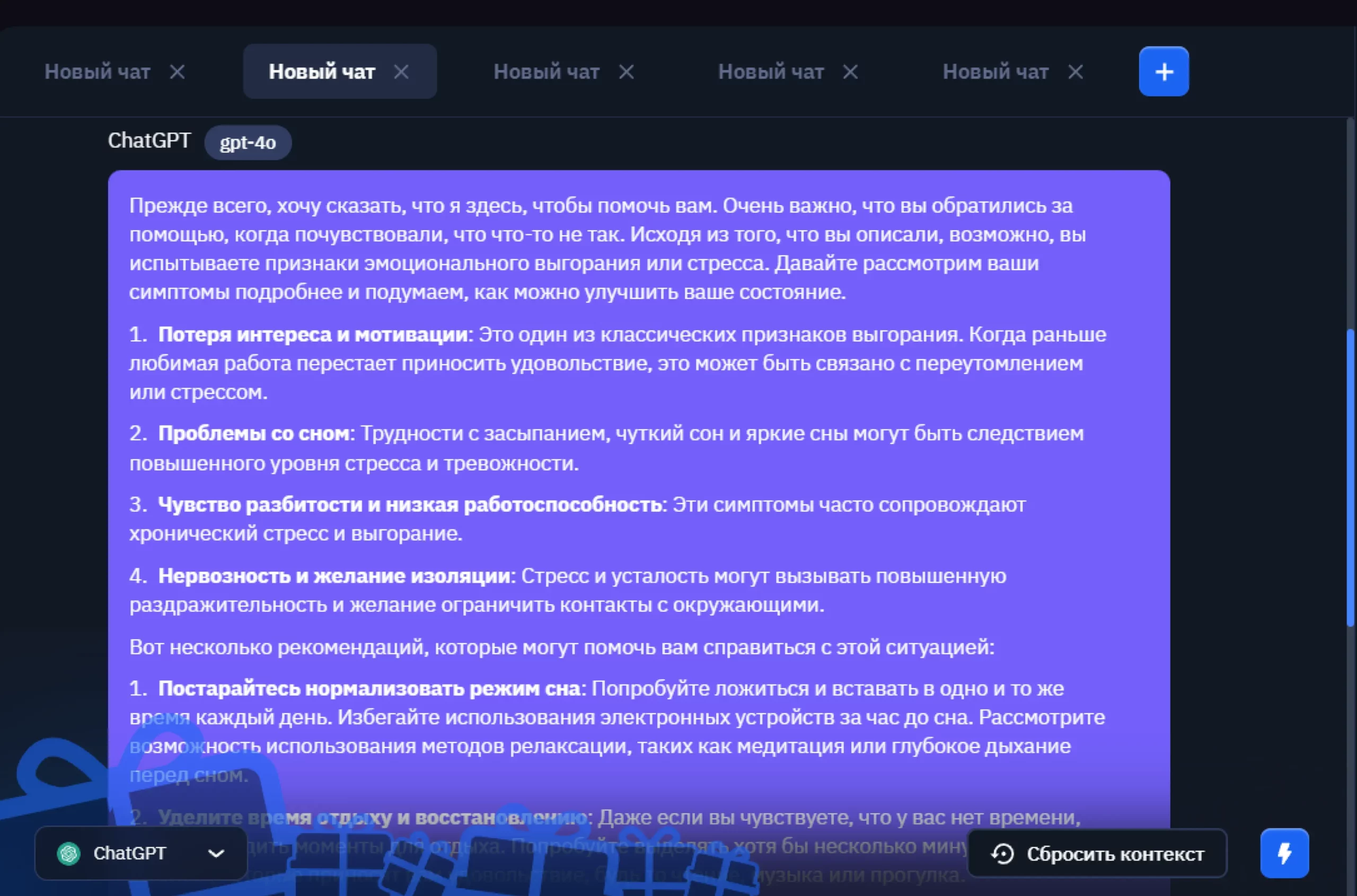This screenshot has height=896, width=1357.
Task: Click the reset arrow clock icon
Action: point(1002,854)
